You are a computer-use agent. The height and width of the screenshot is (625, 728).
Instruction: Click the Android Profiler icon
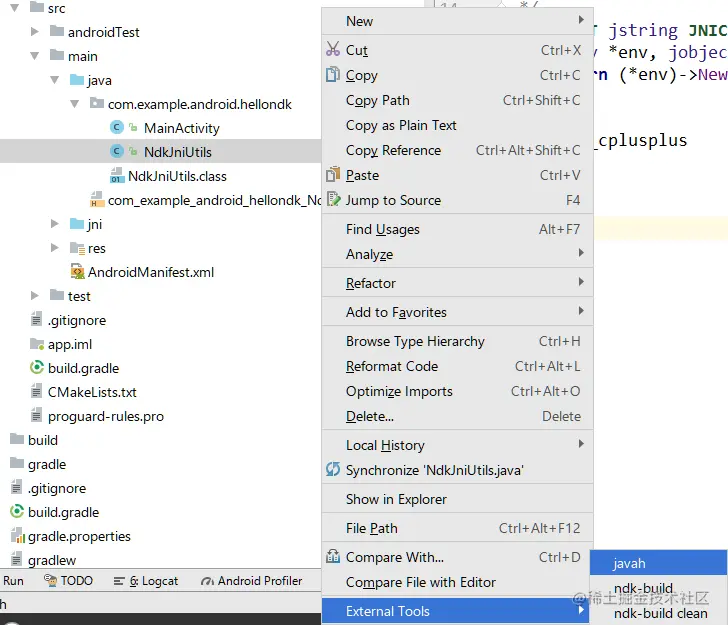(x=207, y=580)
